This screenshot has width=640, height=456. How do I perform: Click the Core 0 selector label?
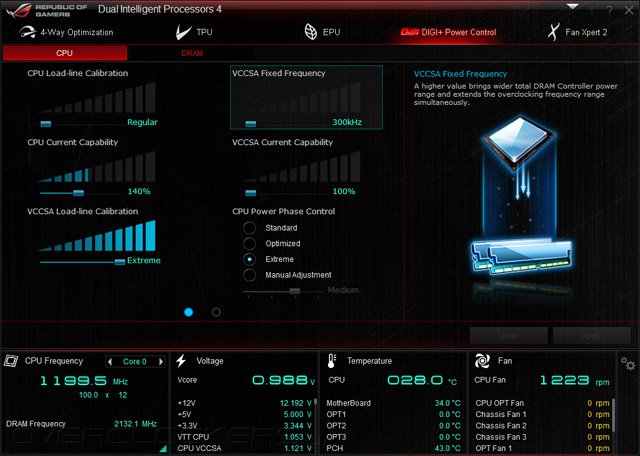[x=135, y=362]
